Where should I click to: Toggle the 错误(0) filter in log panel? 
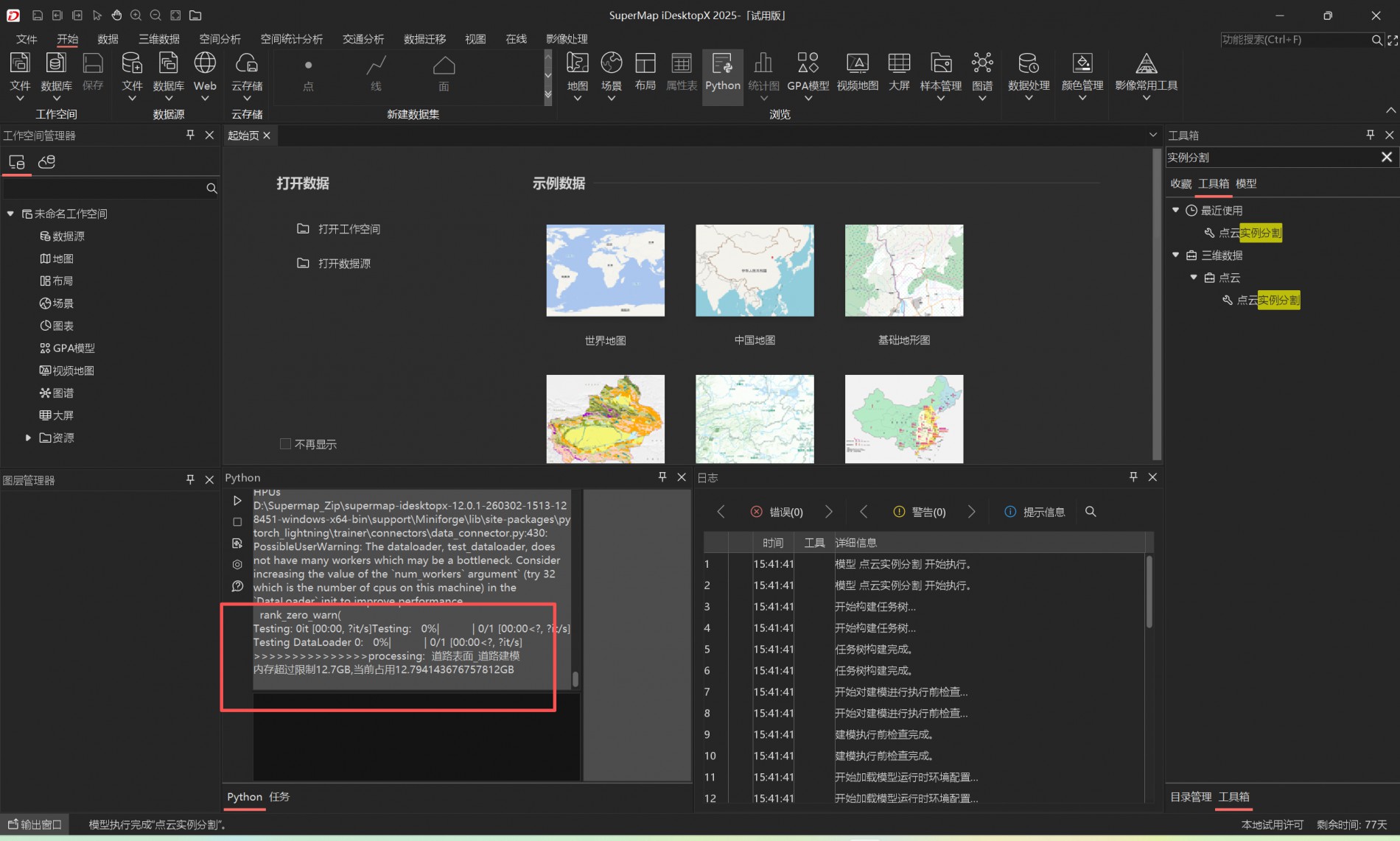coord(777,512)
